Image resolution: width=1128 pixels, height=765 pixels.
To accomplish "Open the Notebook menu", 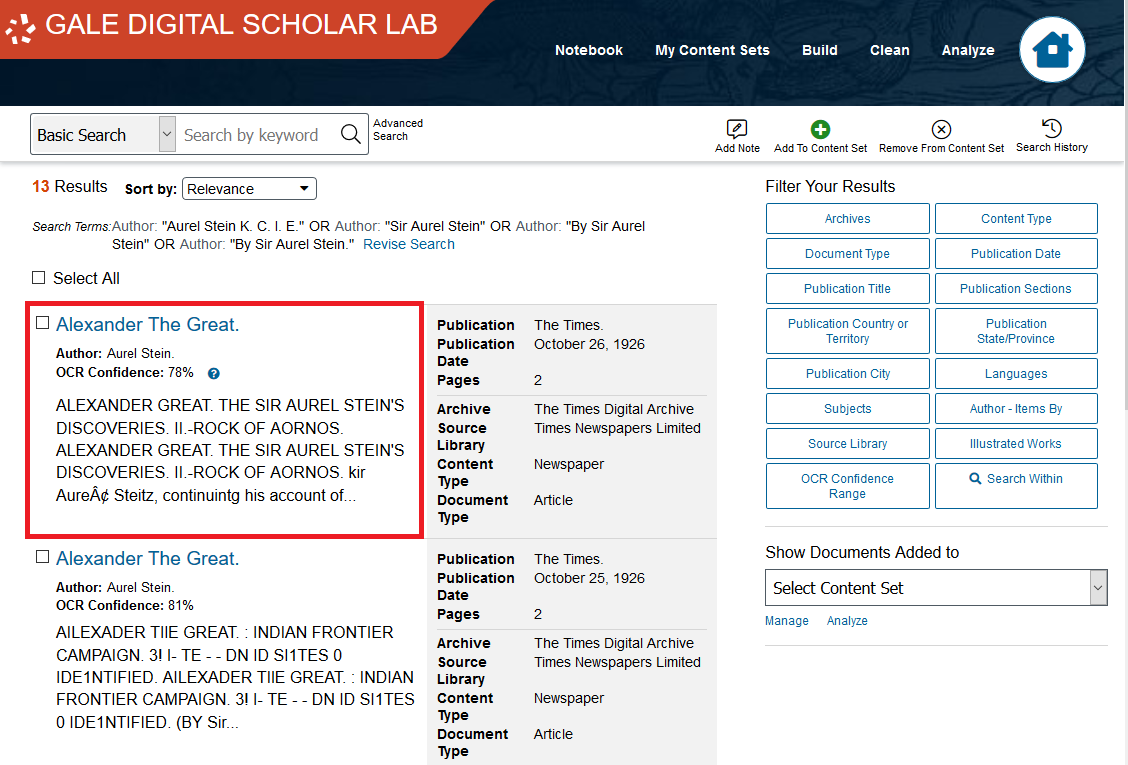I will (588, 49).
